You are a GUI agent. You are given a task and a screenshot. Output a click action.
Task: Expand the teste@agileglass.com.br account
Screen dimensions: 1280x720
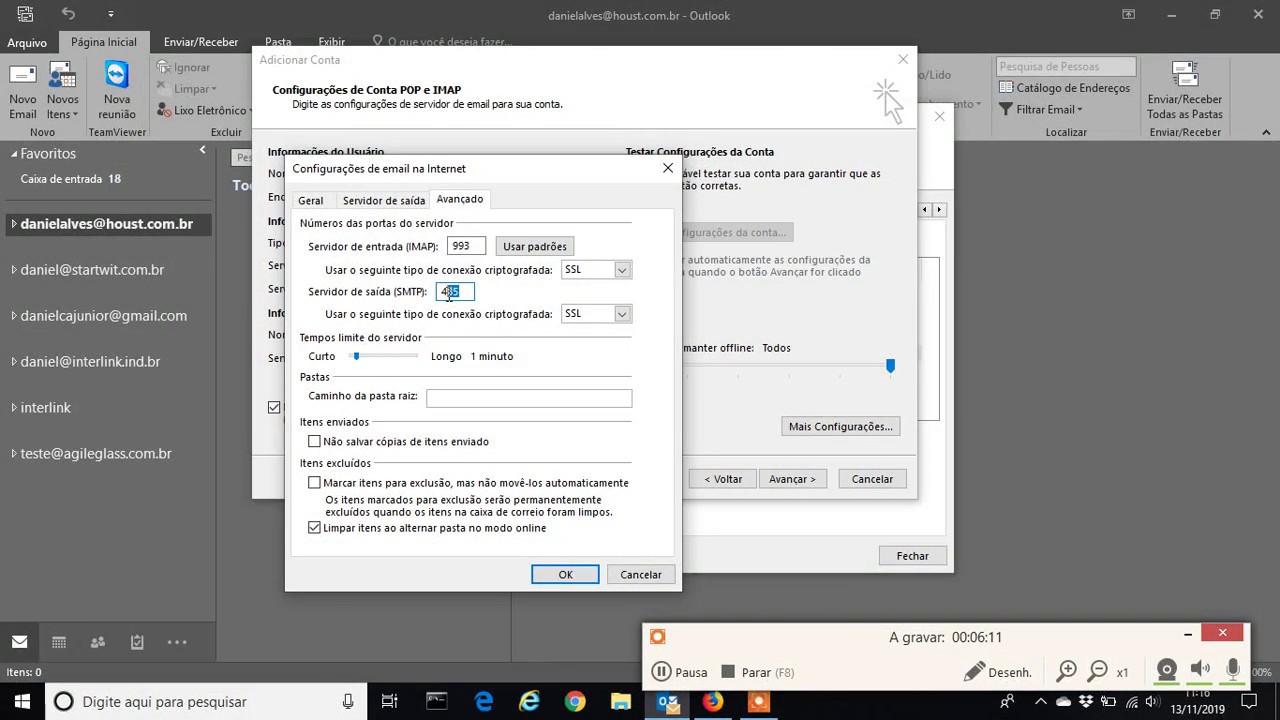pyautogui.click(x=14, y=454)
